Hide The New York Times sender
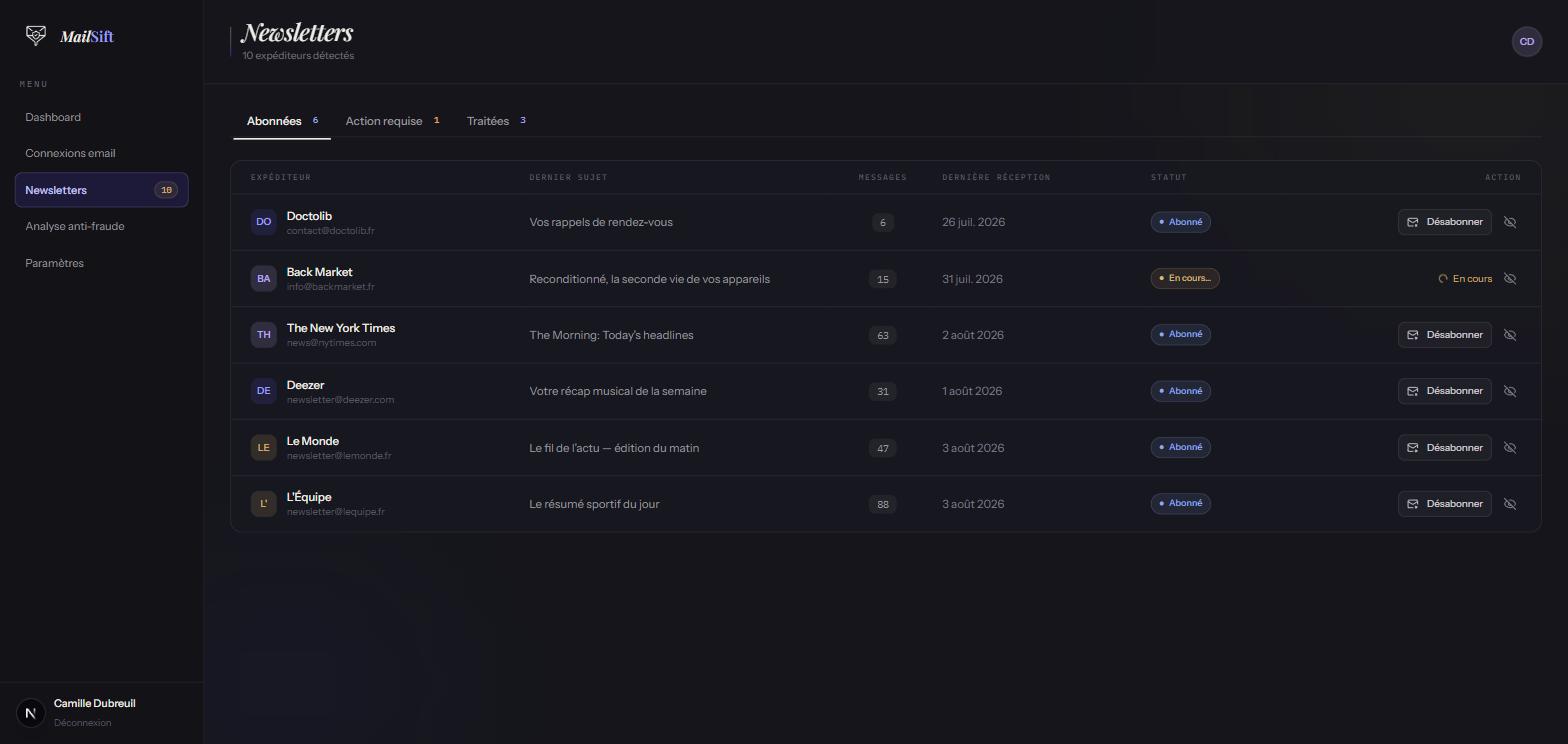Viewport: 1568px width, 744px height. click(1510, 335)
